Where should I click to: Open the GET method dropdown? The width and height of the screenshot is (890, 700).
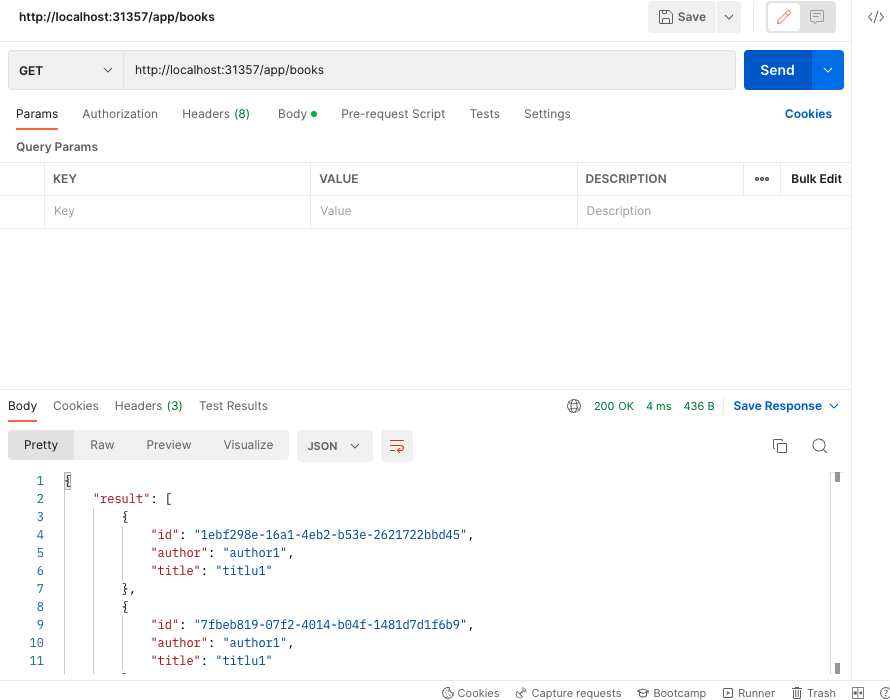(65, 70)
